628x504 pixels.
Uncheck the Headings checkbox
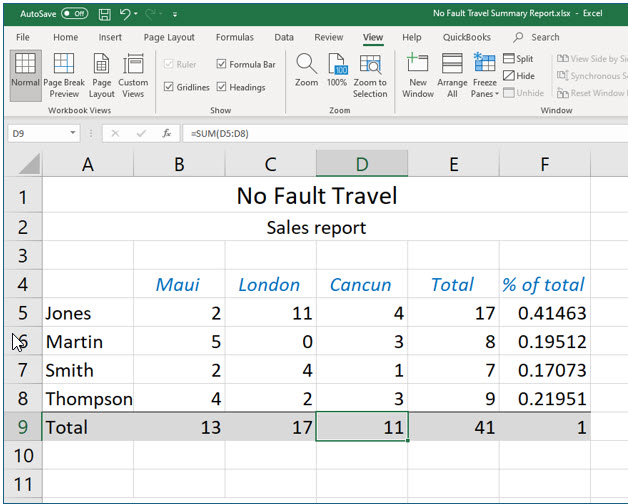[221, 87]
